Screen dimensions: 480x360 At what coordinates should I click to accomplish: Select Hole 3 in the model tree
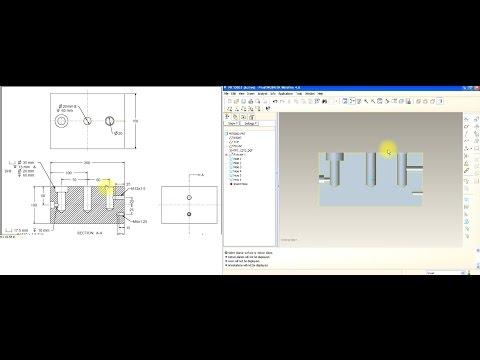pos(237,167)
